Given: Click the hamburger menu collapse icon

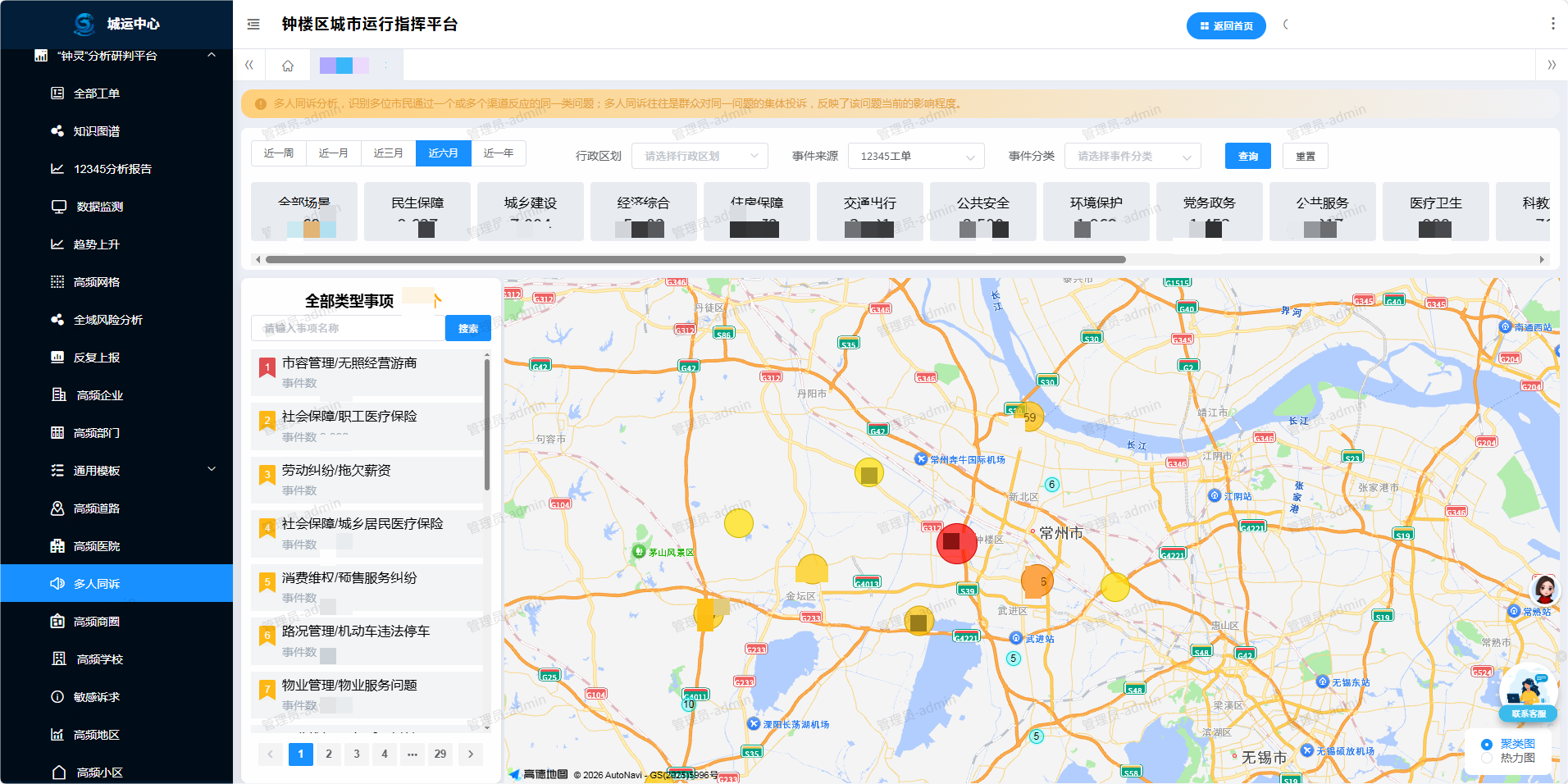Looking at the screenshot, I should [253, 25].
